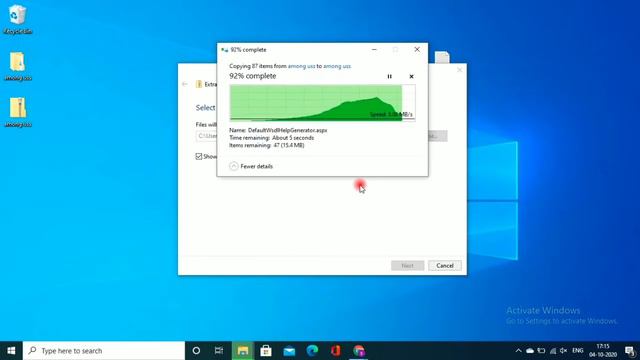Close the Extract wizard window behind
Screen dimensions: 640x360
click(460, 70)
